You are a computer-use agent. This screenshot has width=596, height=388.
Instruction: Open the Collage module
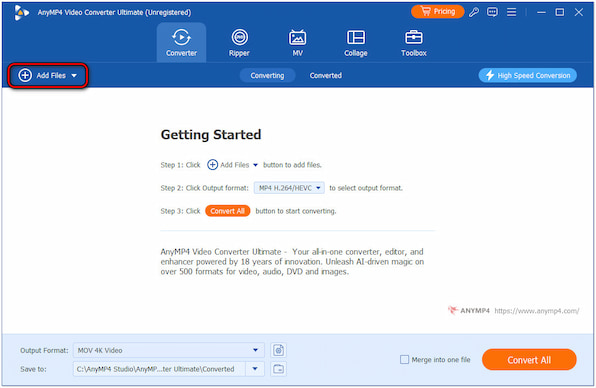356,43
